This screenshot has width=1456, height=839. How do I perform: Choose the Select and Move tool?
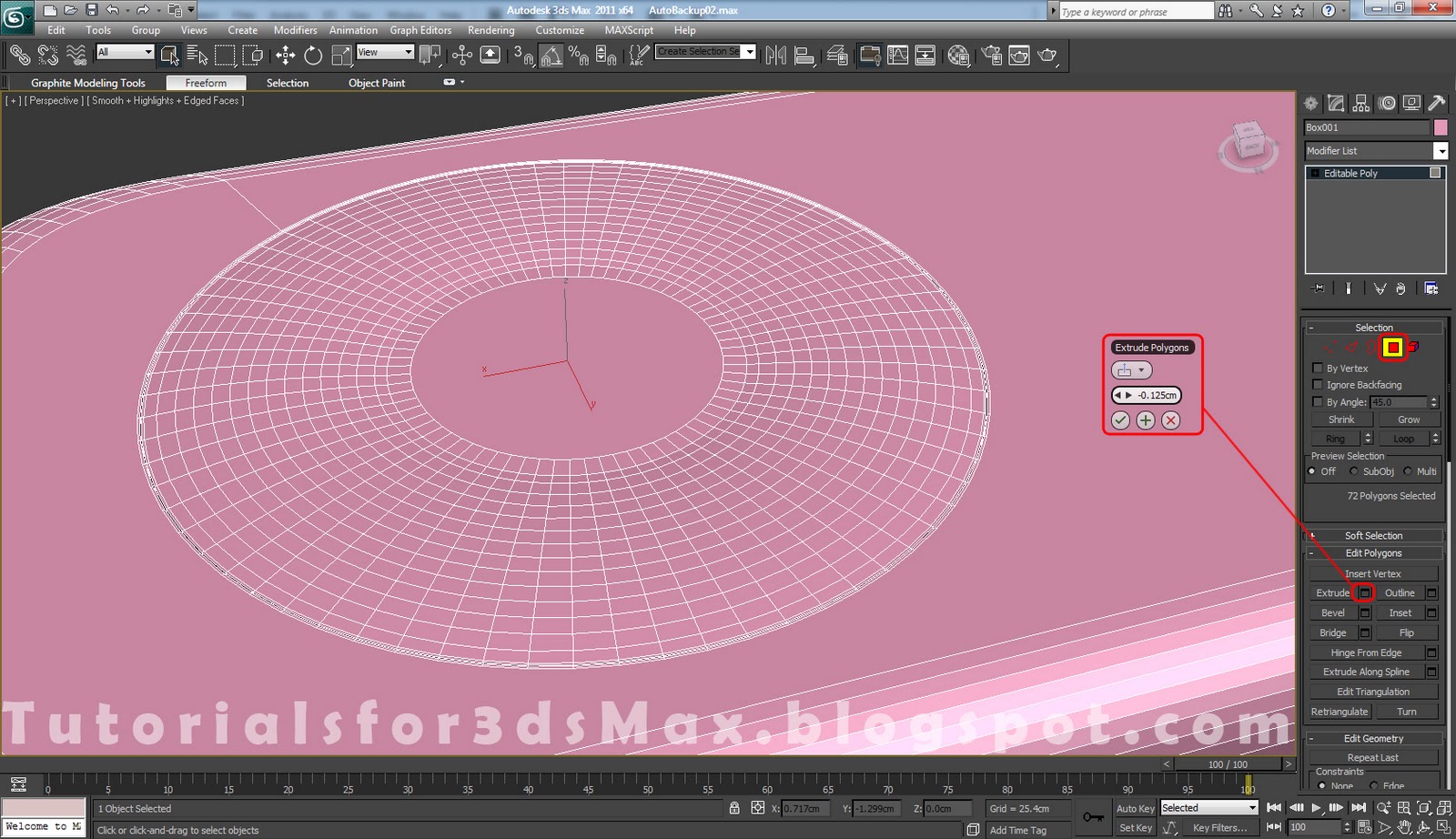(x=285, y=56)
